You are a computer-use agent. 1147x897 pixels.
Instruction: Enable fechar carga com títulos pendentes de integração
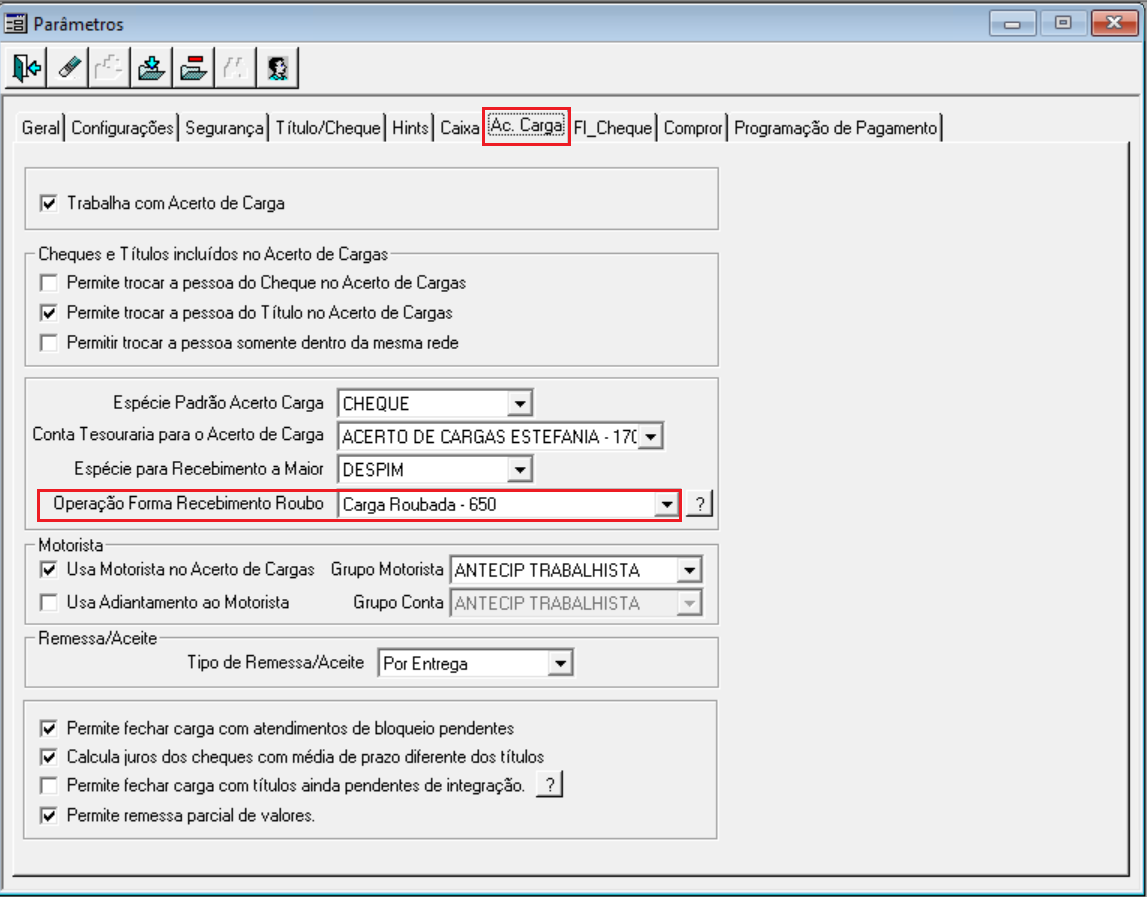pyautogui.click(x=49, y=785)
